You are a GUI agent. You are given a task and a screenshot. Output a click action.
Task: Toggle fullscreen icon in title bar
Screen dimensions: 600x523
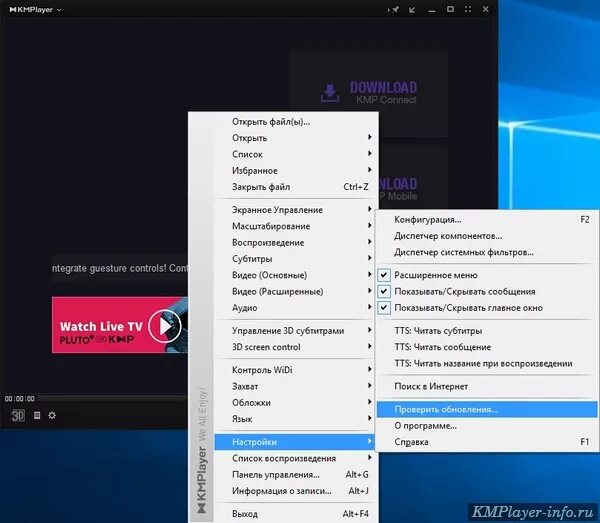468,9
